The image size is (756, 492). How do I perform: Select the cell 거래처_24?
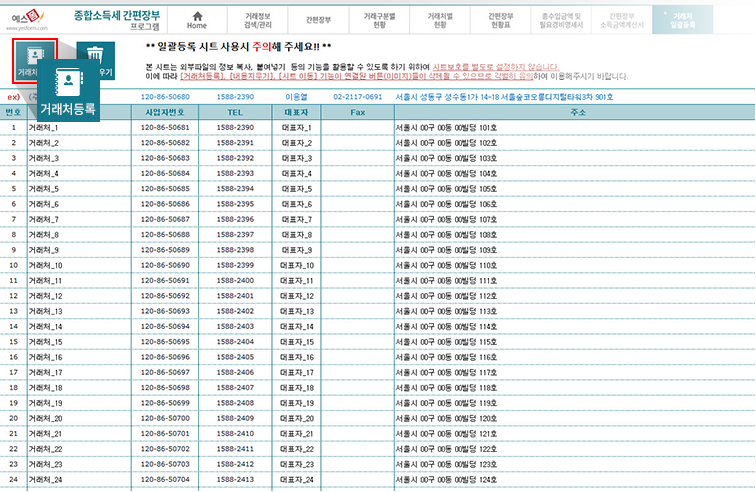pos(79,480)
